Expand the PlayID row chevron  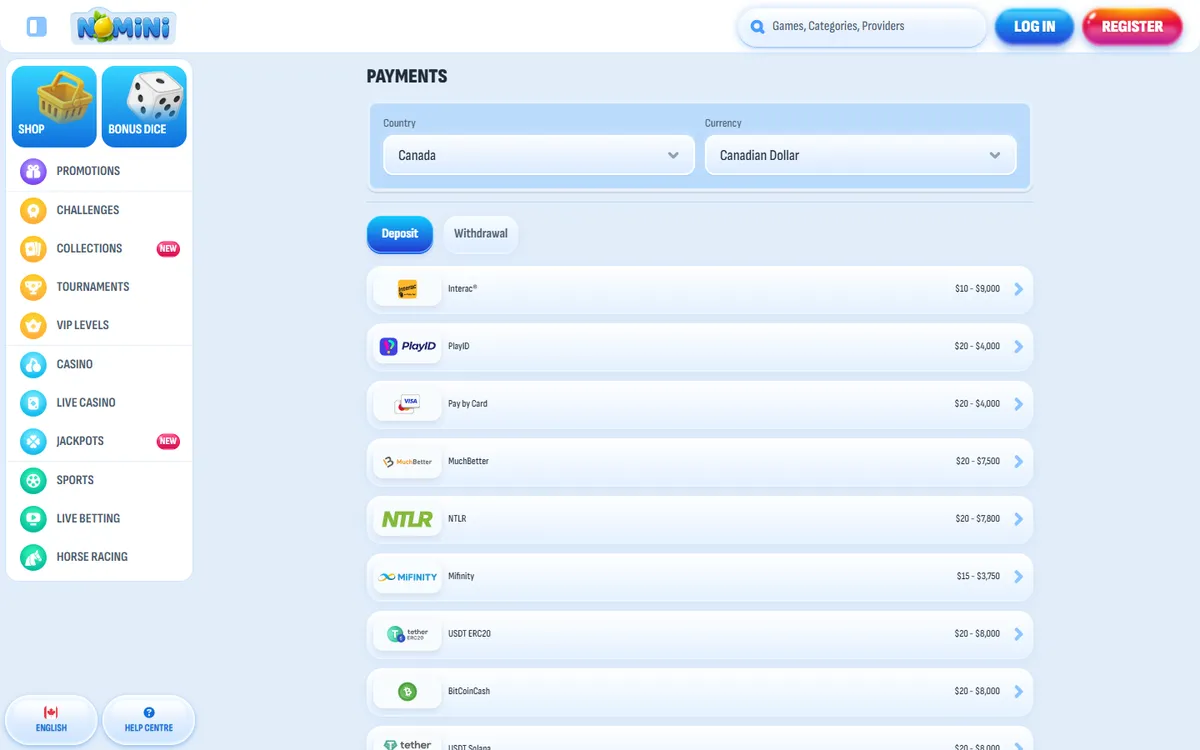click(x=1019, y=346)
